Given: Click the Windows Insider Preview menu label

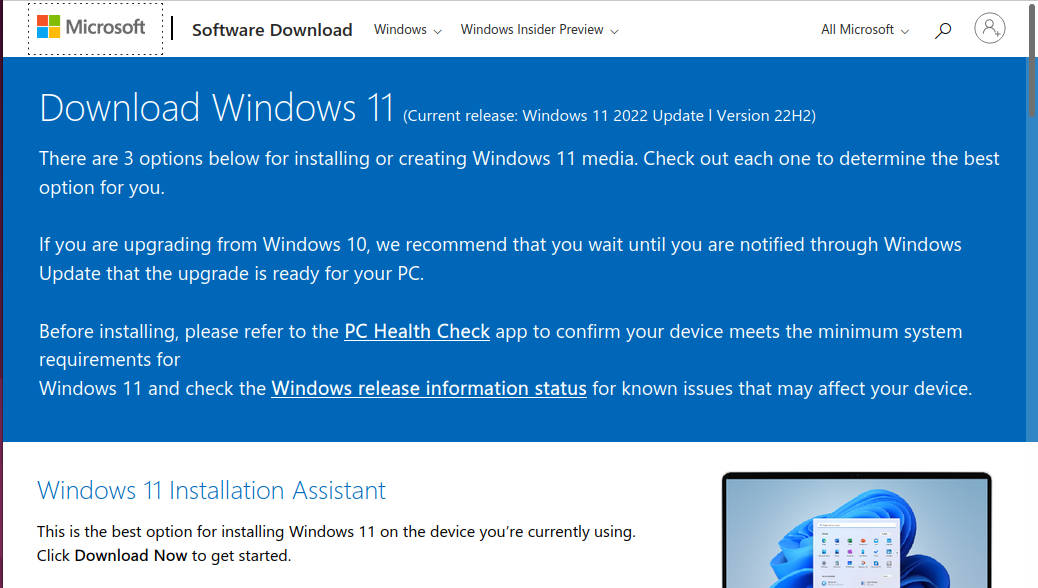Looking at the screenshot, I should [x=532, y=30].
